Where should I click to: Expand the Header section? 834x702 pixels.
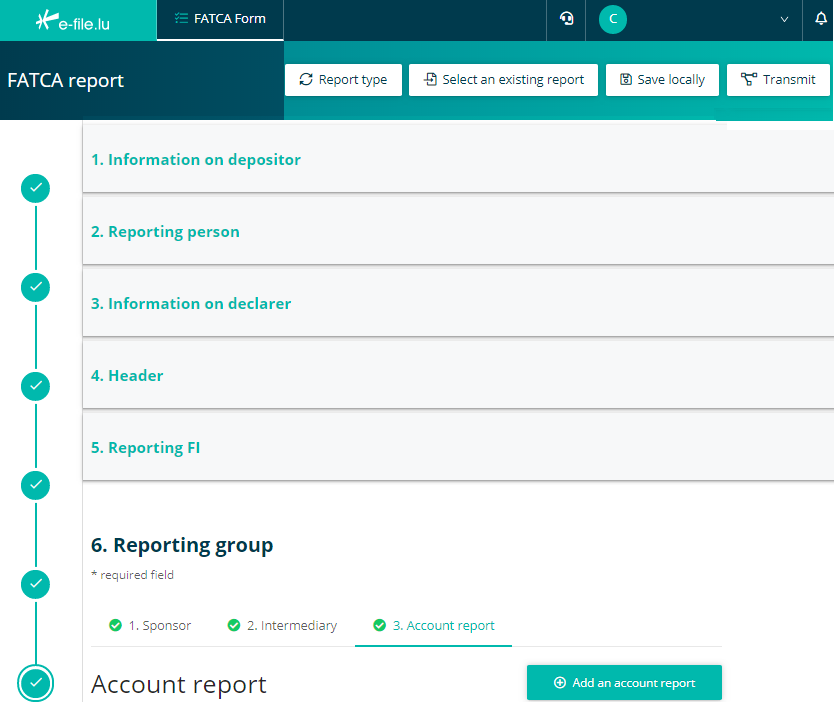[x=127, y=376]
